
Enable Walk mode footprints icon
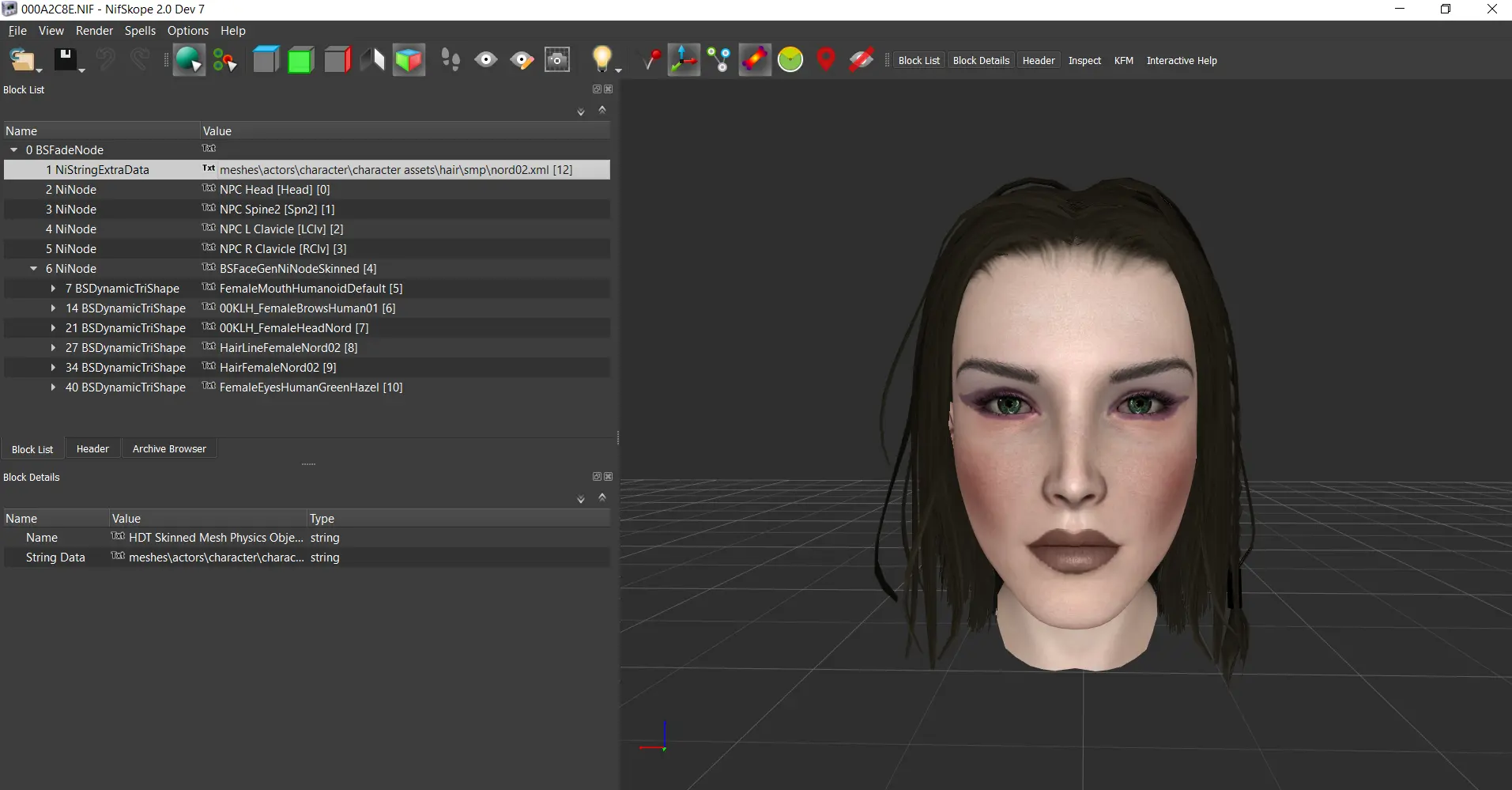(451, 60)
